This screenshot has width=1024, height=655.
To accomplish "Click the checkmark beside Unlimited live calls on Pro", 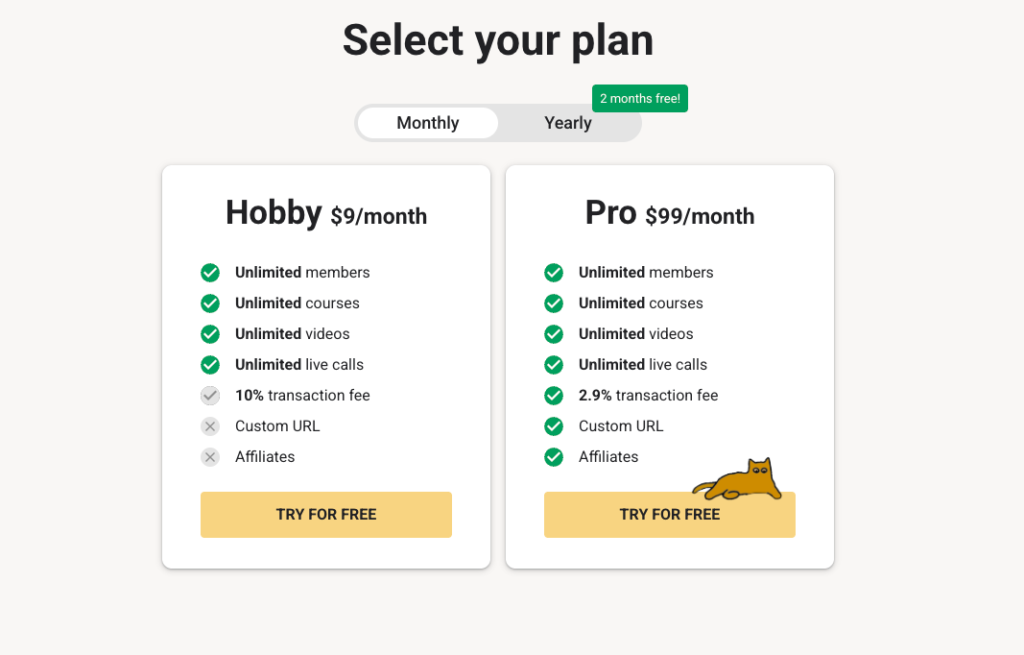I will [x=554, y=364].
